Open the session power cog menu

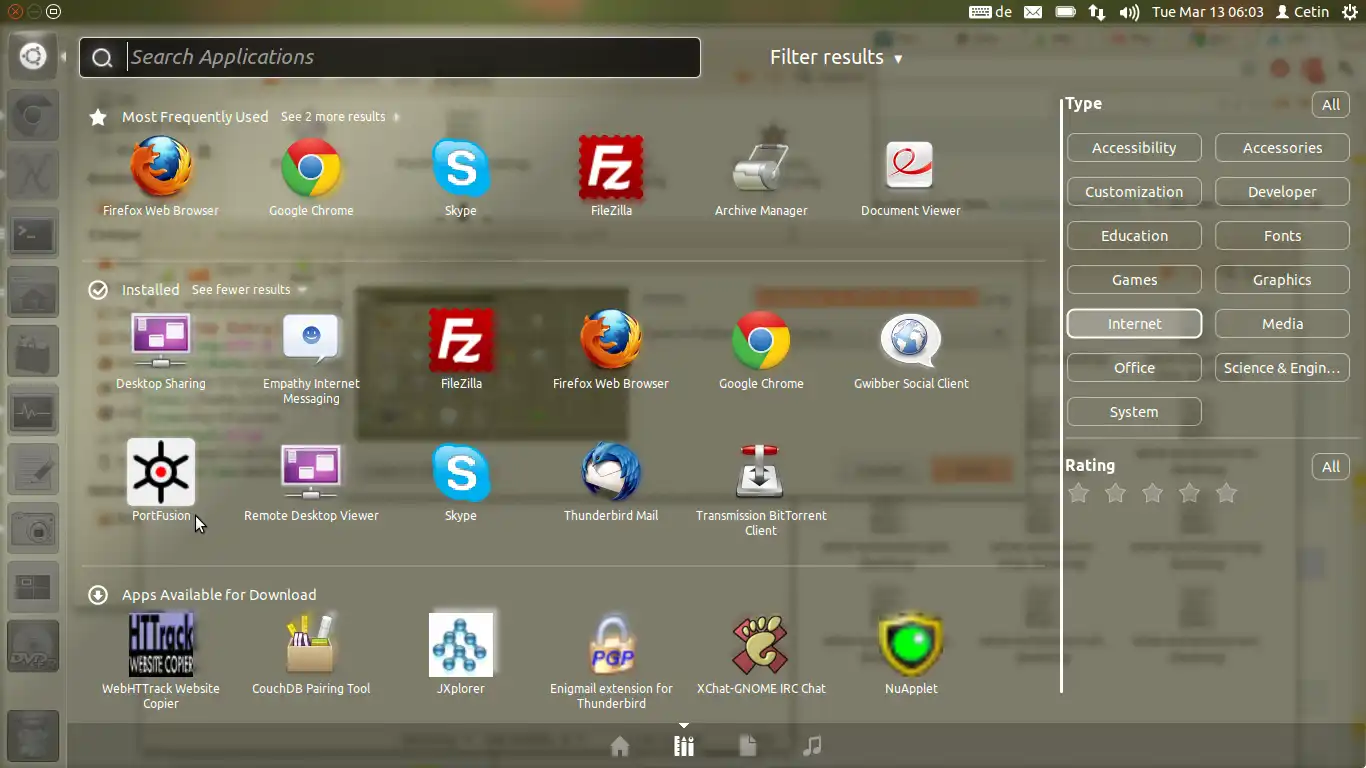point(1350,12)
